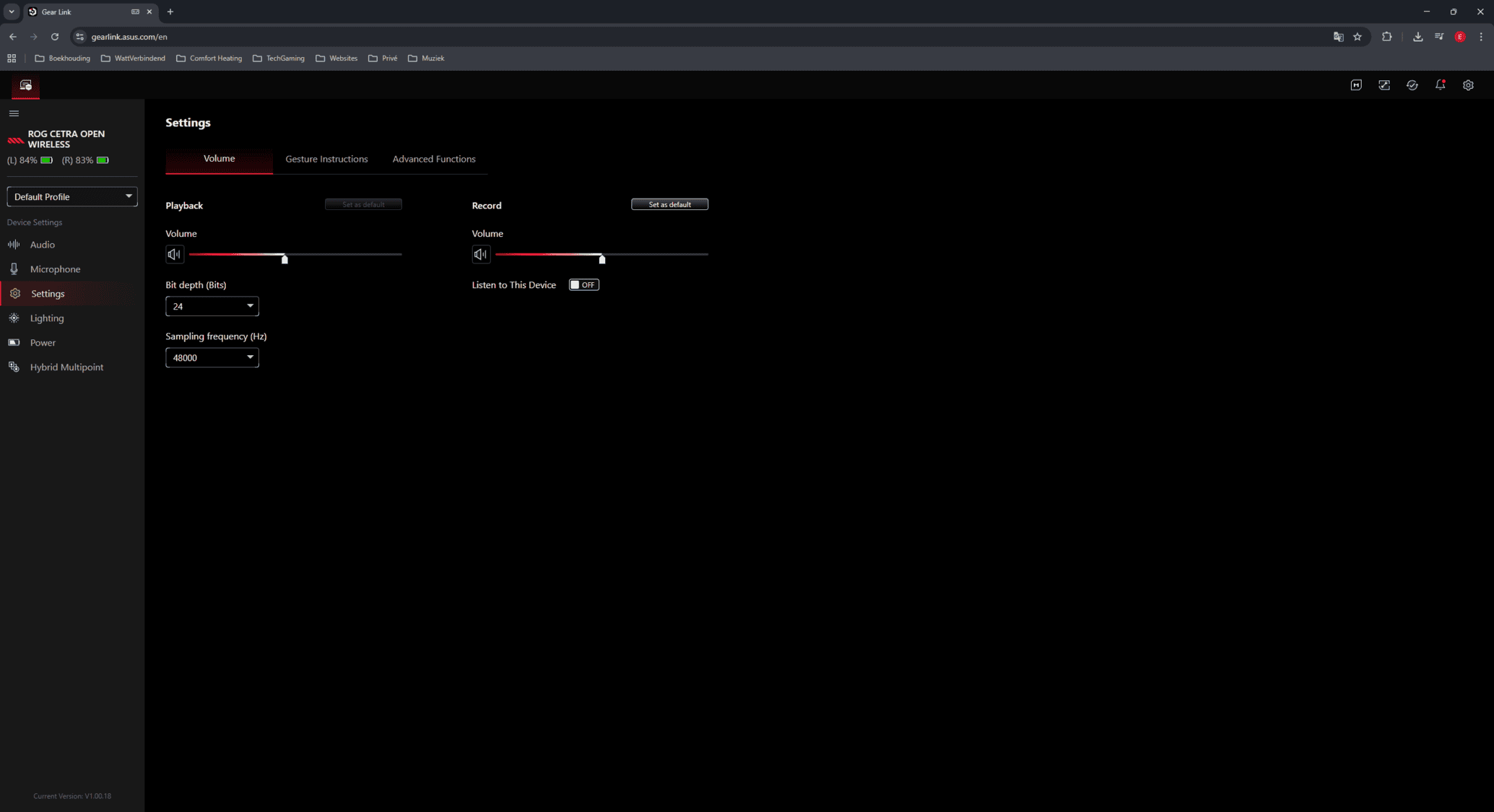1494x812 pixels.
Task: Click Record Set as default button
Action: coord(669,204)
